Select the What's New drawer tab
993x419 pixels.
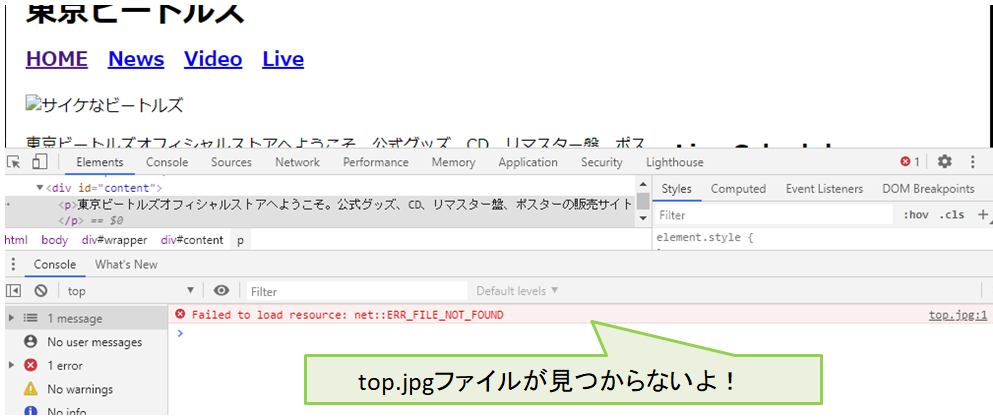[x=126, y=264]
